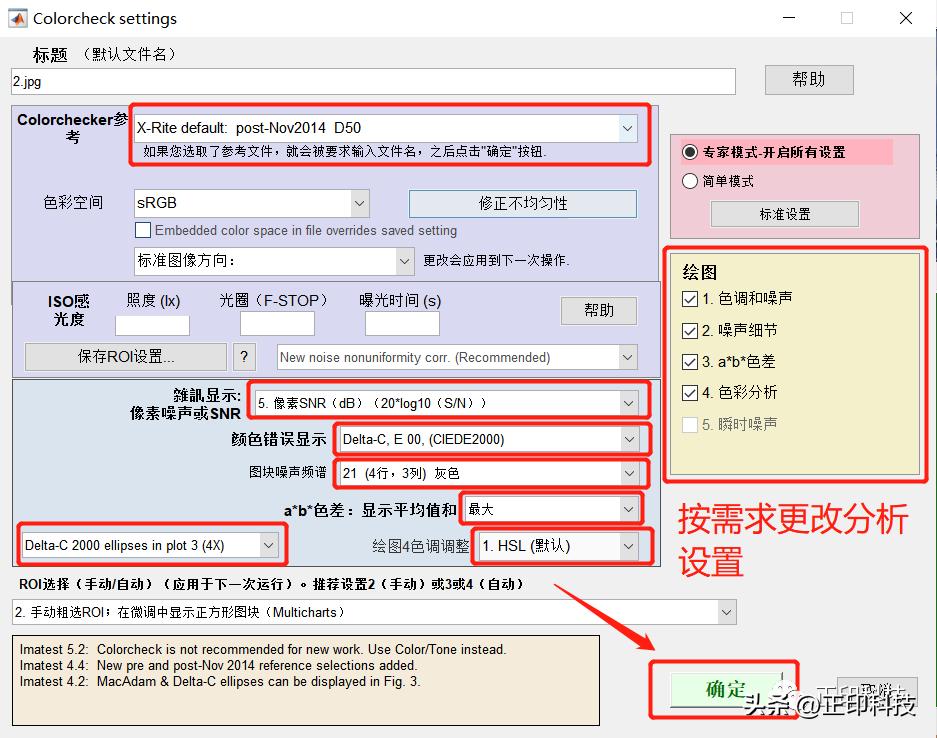Open 1. HSL (默认) dropdown

559,546
